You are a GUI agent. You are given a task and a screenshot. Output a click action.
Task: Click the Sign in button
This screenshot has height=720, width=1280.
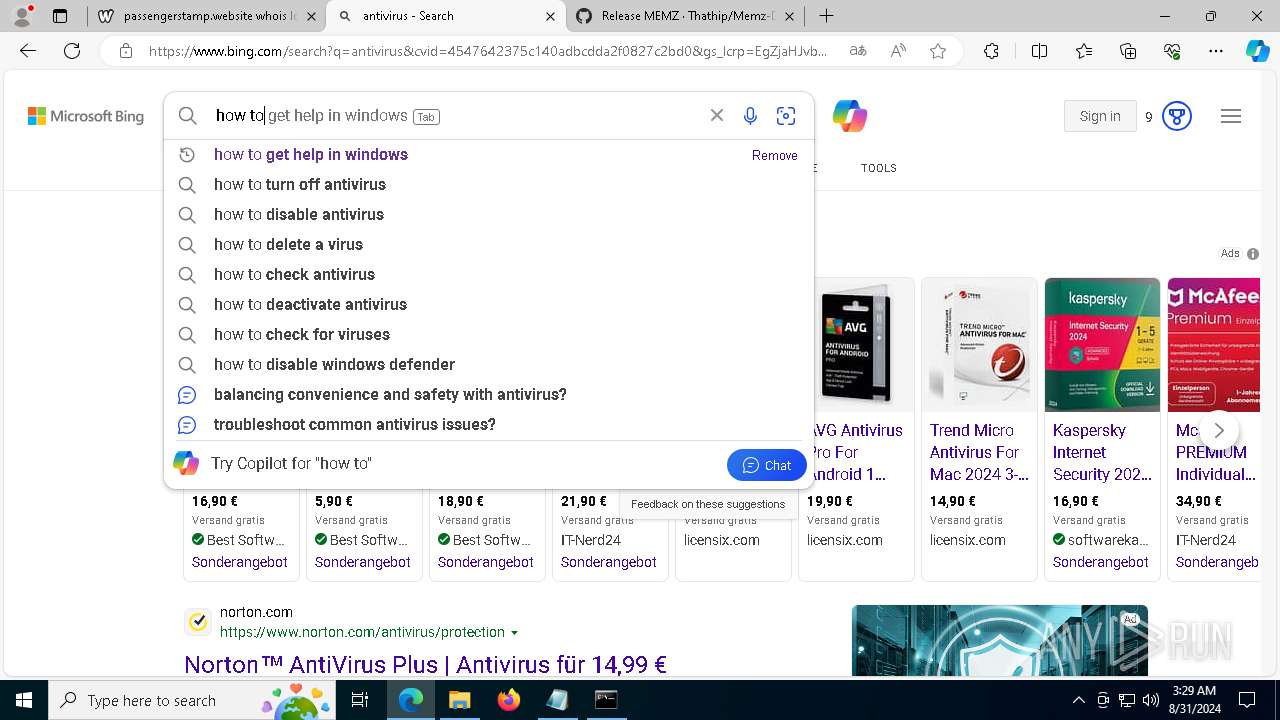point(1100,117)
